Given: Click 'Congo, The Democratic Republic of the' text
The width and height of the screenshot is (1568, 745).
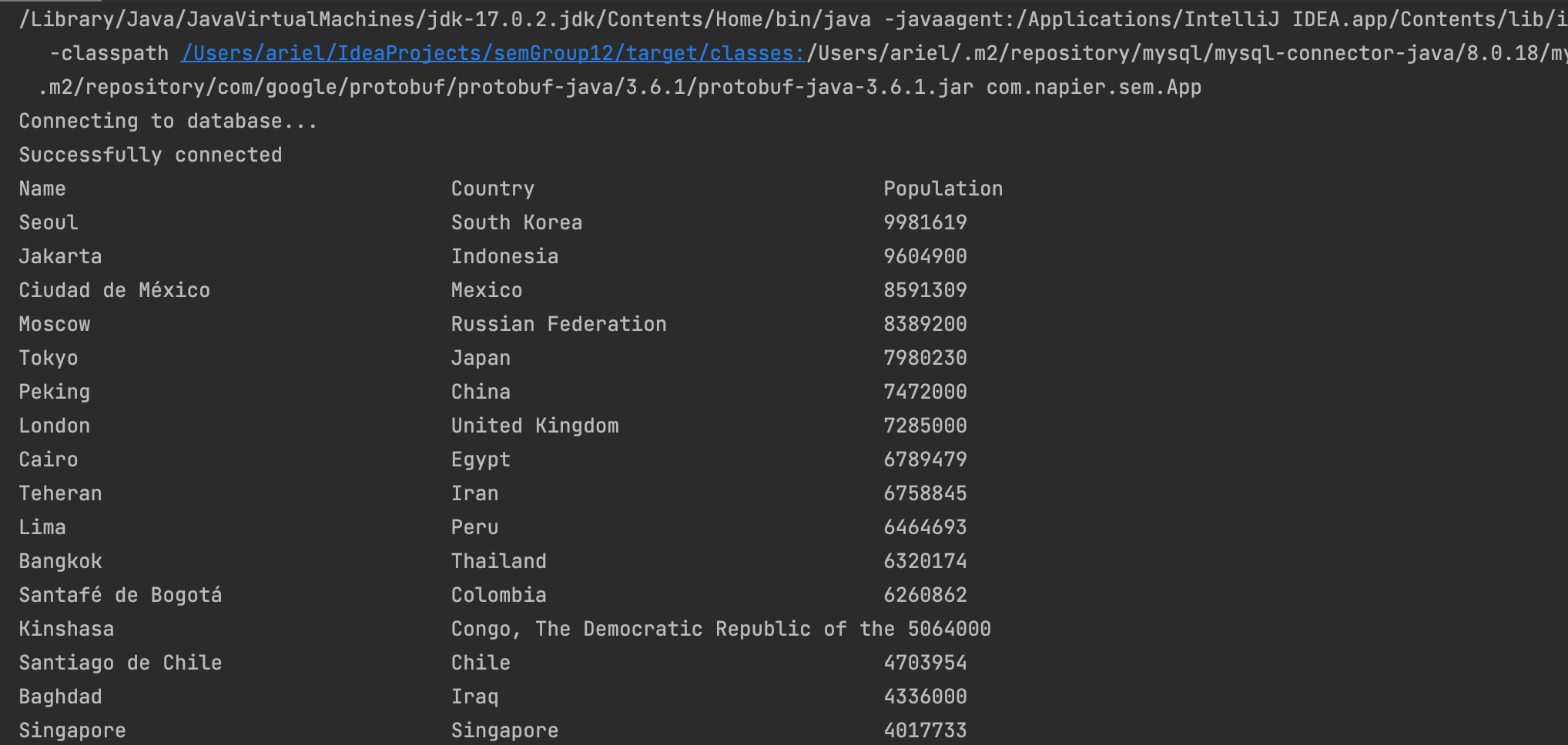Looking at the screenshot, I should pyautogui.click(x=673, y=629).
